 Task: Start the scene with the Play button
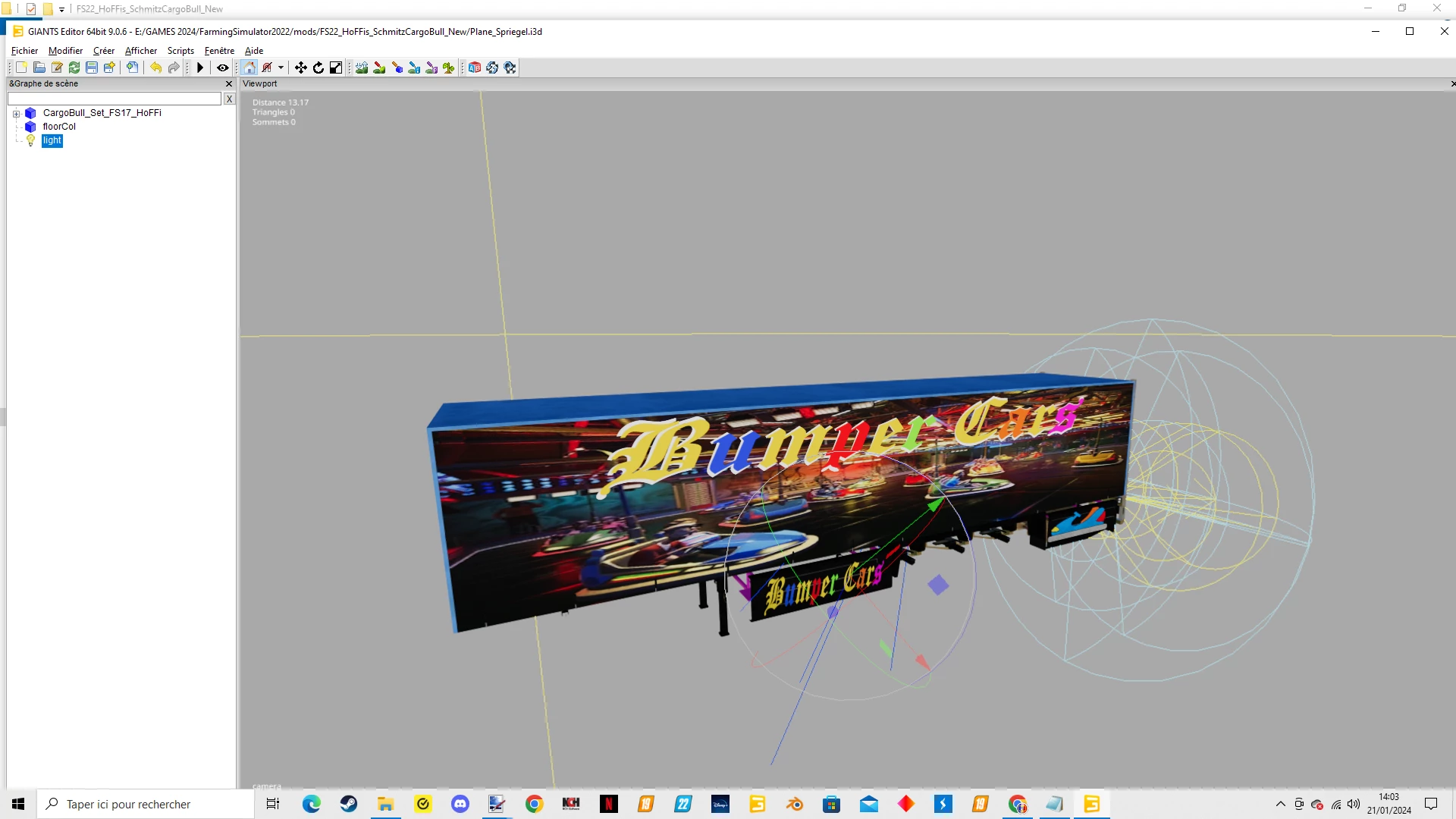click(x=199, y=67)
